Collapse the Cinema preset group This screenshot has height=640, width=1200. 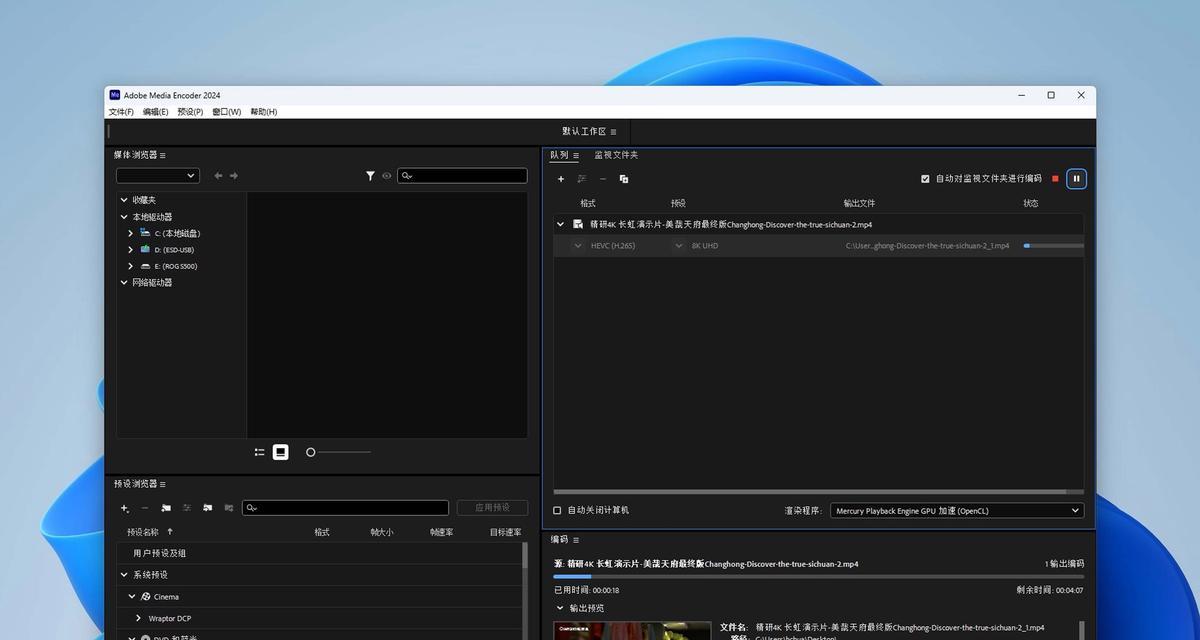click(132, 597)
